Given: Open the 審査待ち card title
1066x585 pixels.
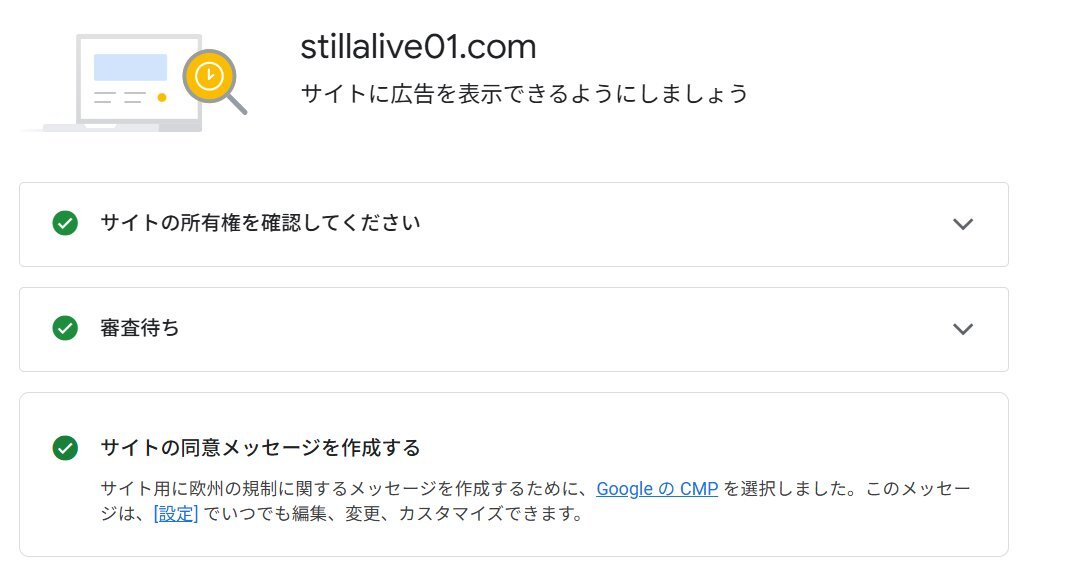Looking at the screenshot, I should [x=140, y=328].
